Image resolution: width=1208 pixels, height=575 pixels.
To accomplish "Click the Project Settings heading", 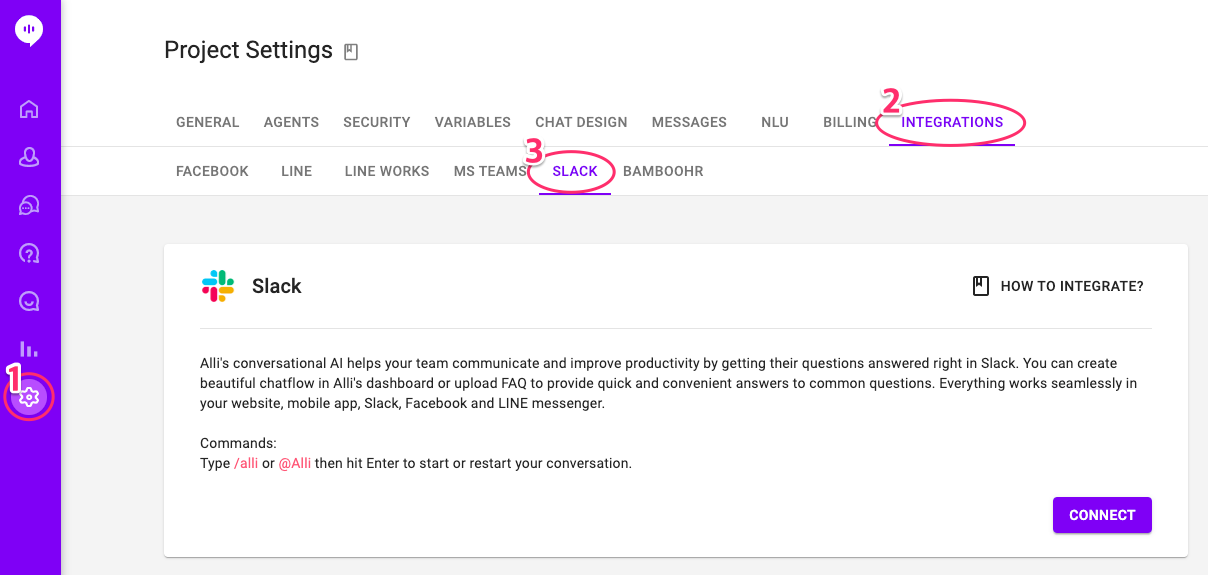I will (x=248, y=50).
